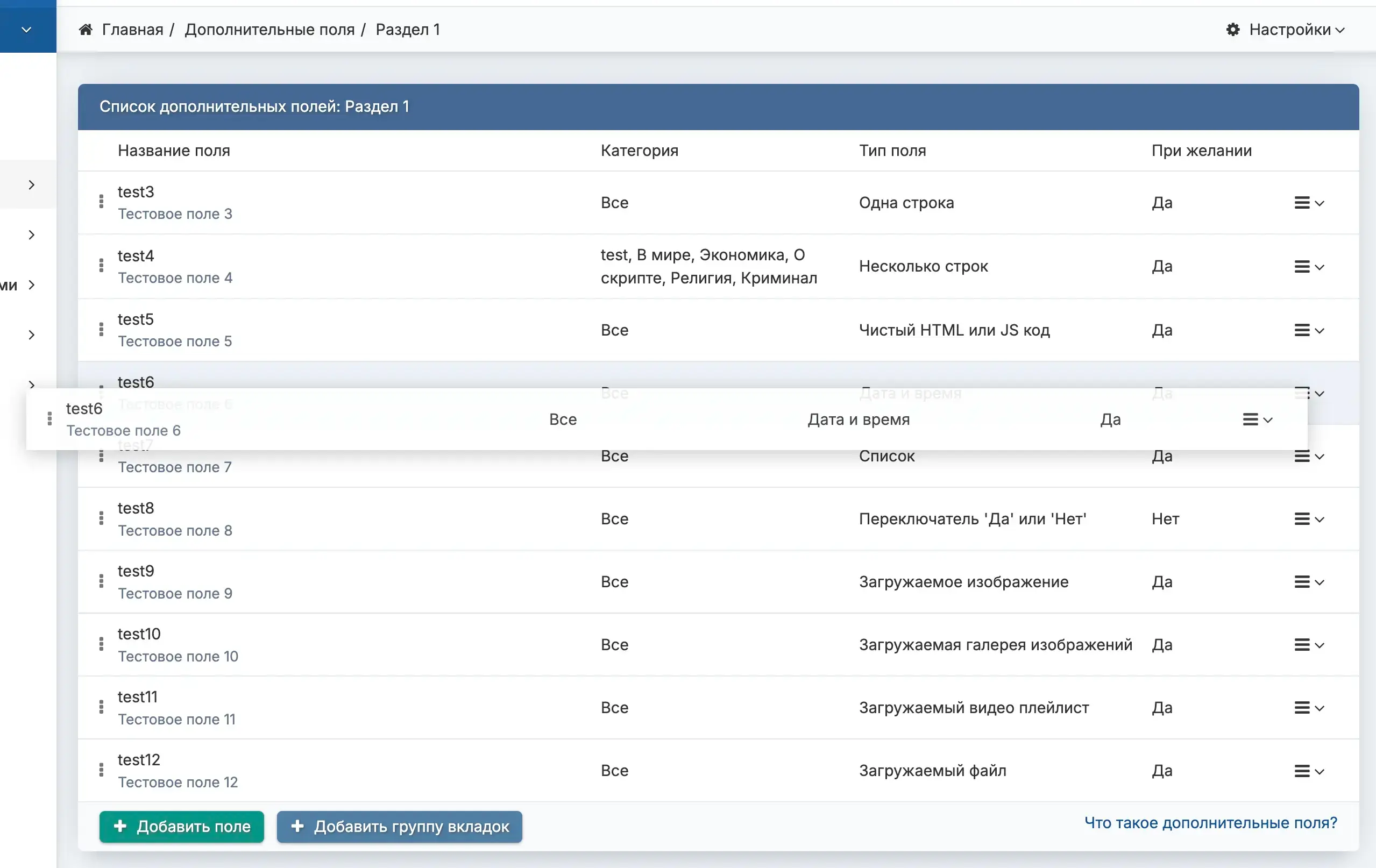Click the panel title Список дополнительных полей: Раздел 1

coord(254,106)
